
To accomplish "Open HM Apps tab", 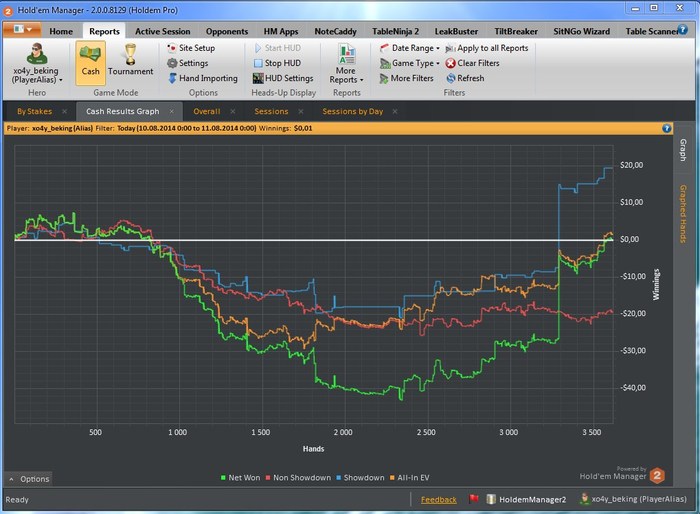I will 281,31.
